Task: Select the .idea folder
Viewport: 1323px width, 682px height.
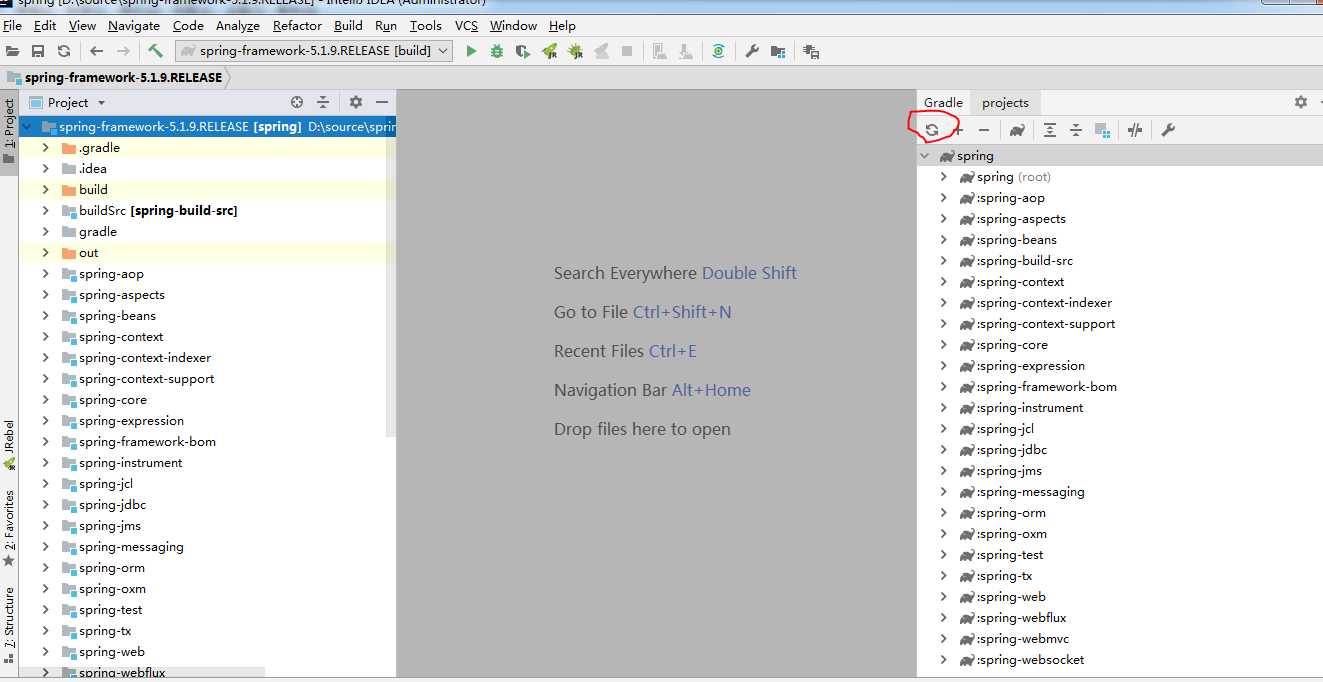Action: click(x=93, y=168)
